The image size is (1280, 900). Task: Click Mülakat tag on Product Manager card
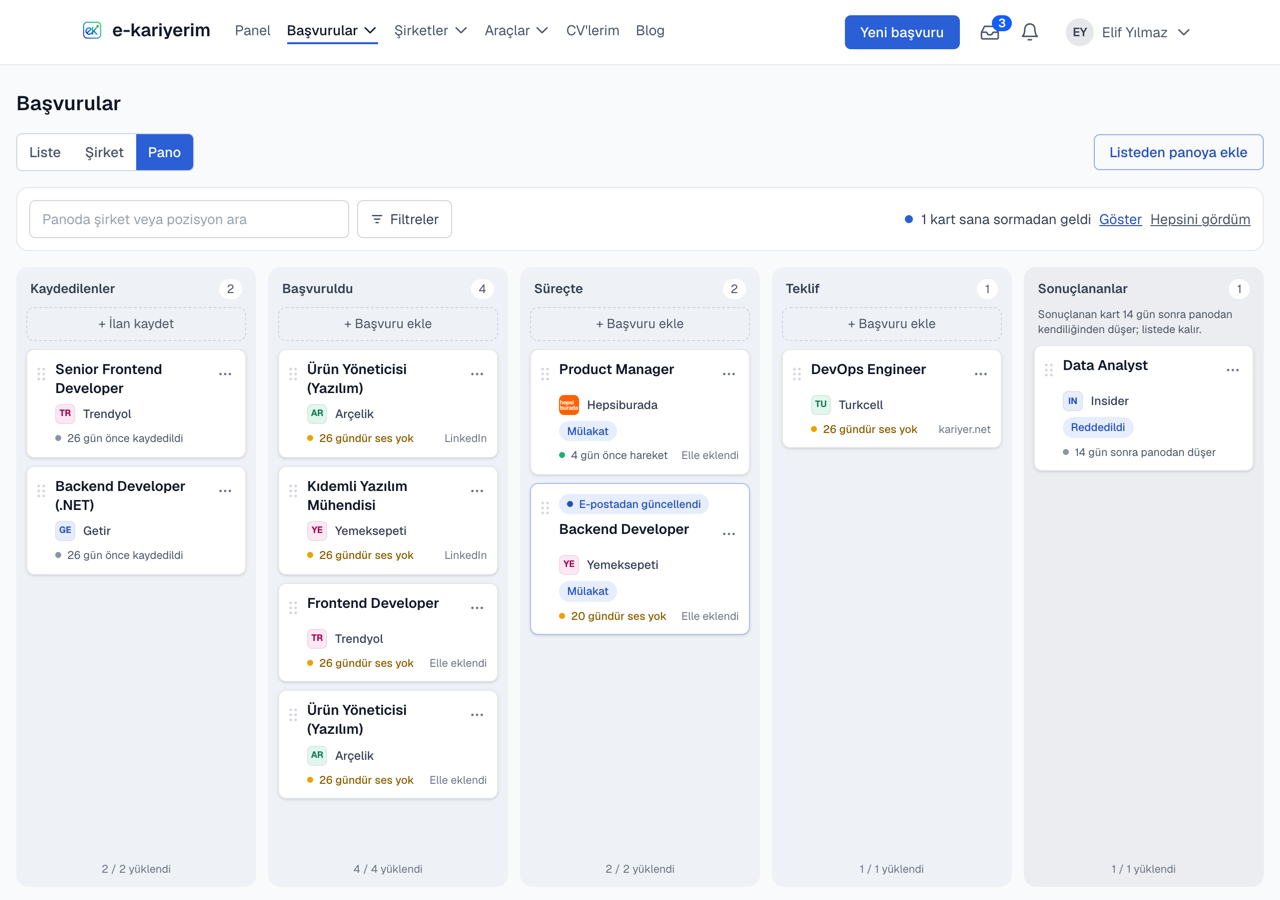pos(588,431)
